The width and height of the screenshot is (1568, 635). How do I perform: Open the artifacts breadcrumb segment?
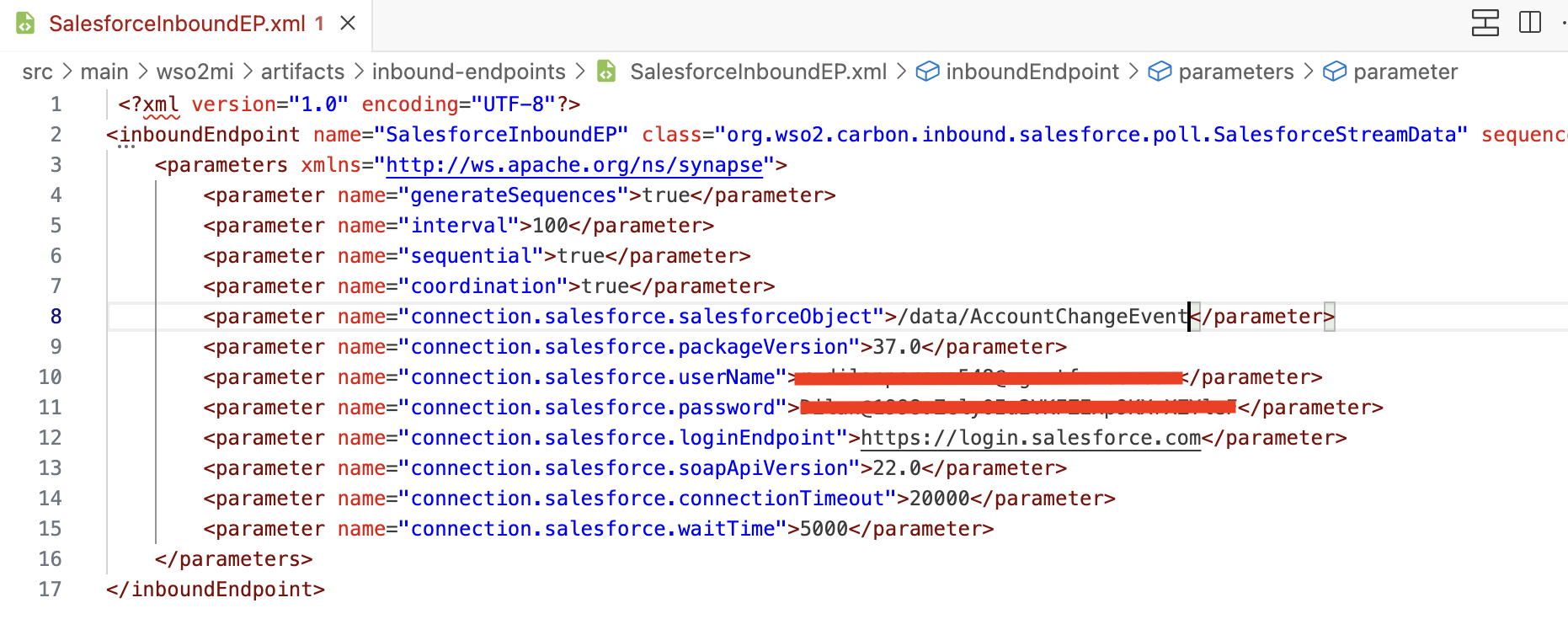(303, 72)
